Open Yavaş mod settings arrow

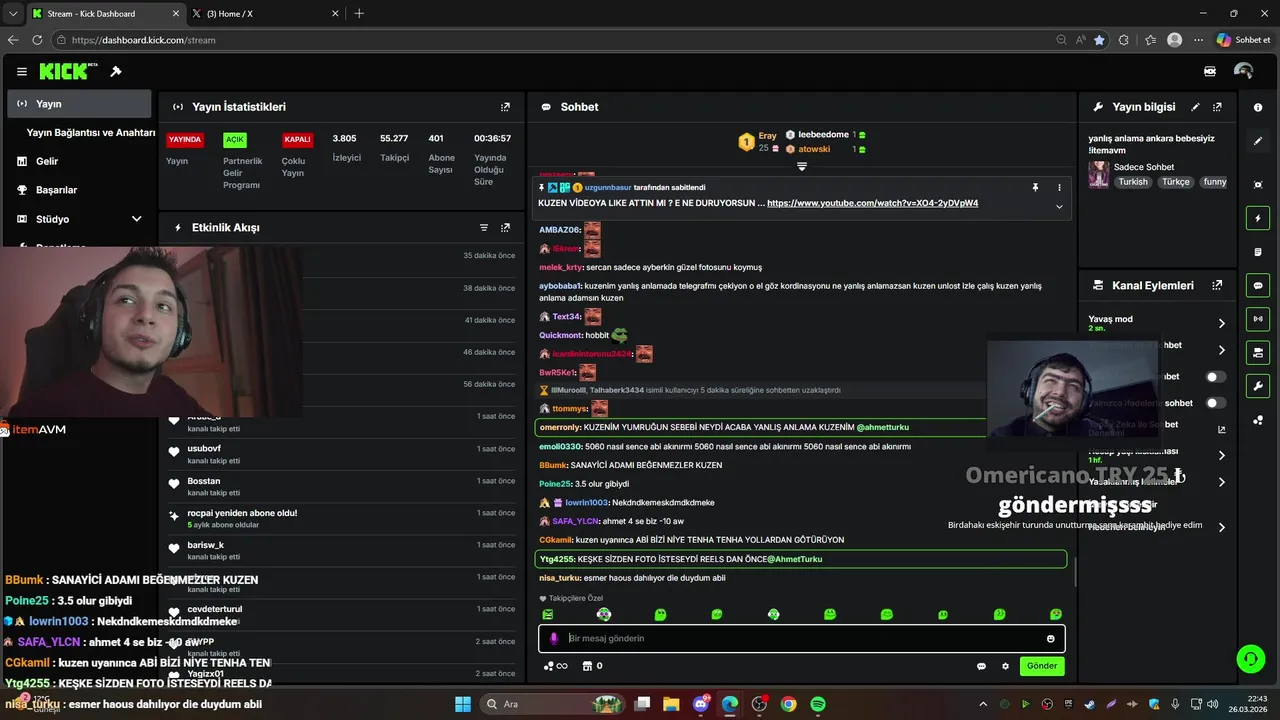tap(1221, 323)
